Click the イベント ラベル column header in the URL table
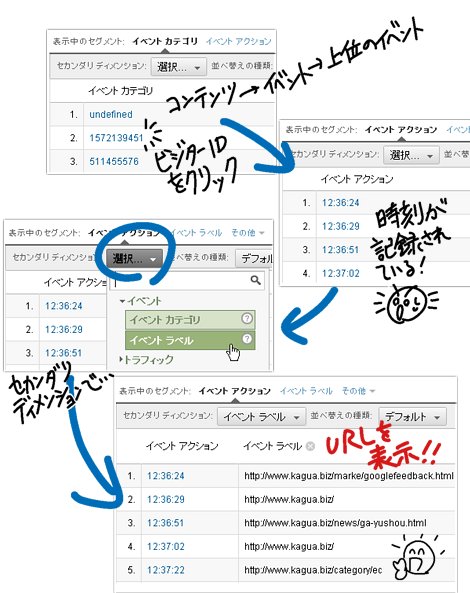Image resolution: width=470 pixels, height=593 pixels. 272,446
